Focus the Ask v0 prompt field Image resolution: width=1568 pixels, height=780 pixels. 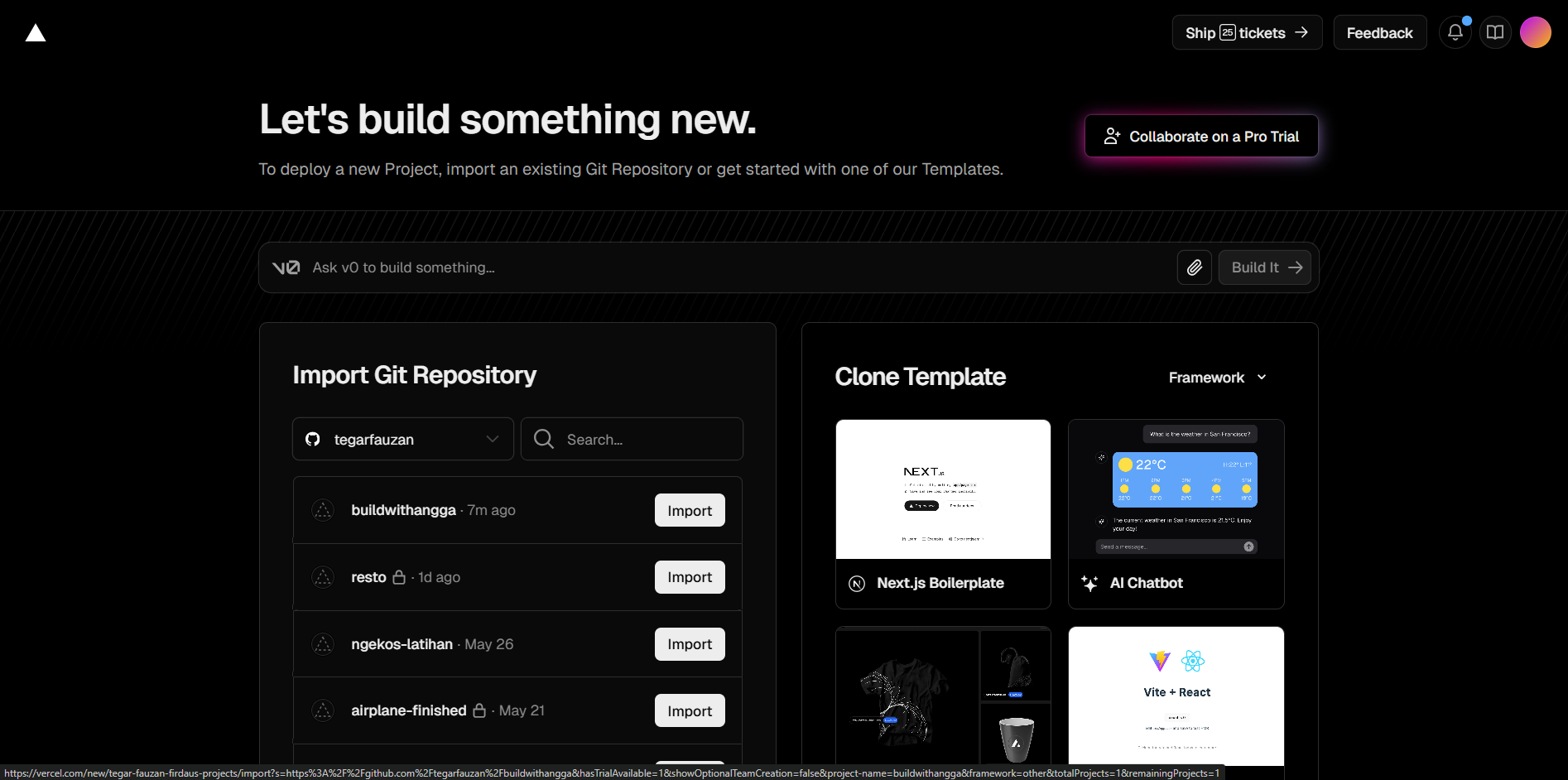point(737,267)
